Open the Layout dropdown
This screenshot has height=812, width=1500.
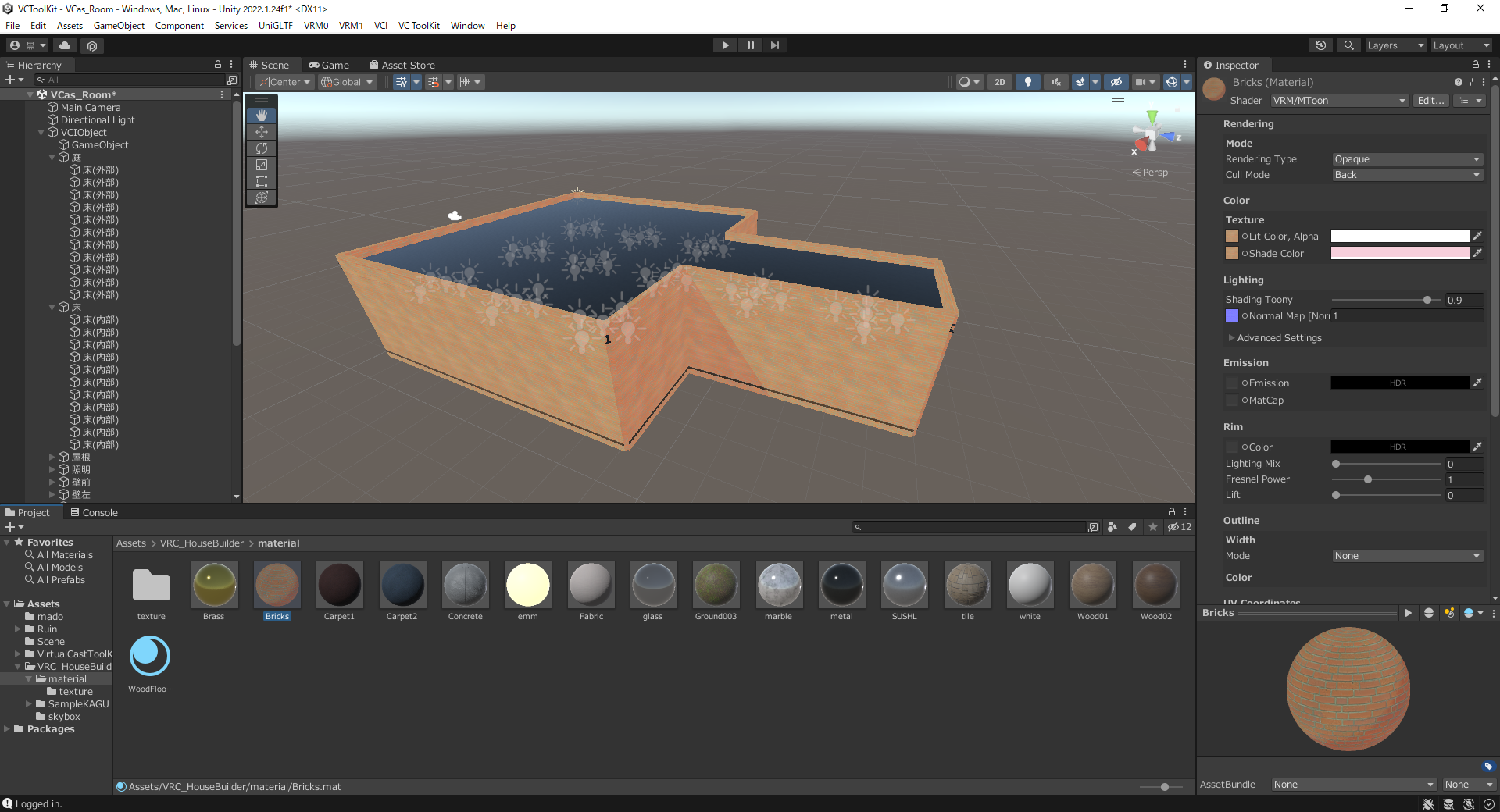(x=1461, y=45)
